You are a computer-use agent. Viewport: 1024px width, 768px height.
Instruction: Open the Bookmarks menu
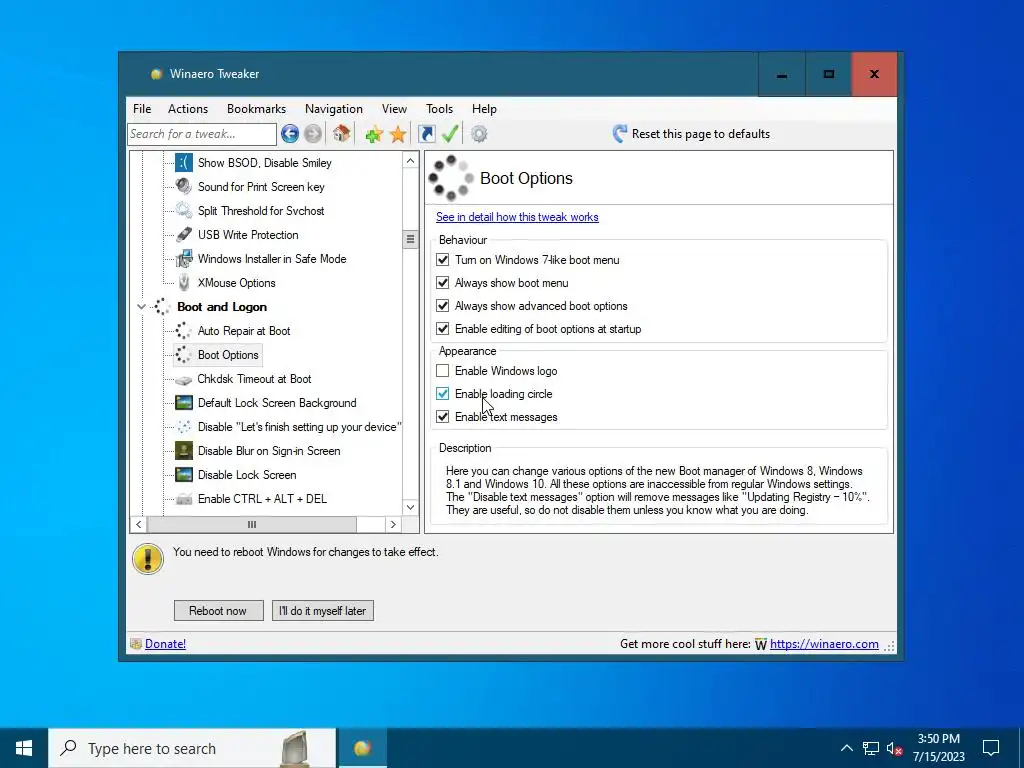tap(257, 108)
